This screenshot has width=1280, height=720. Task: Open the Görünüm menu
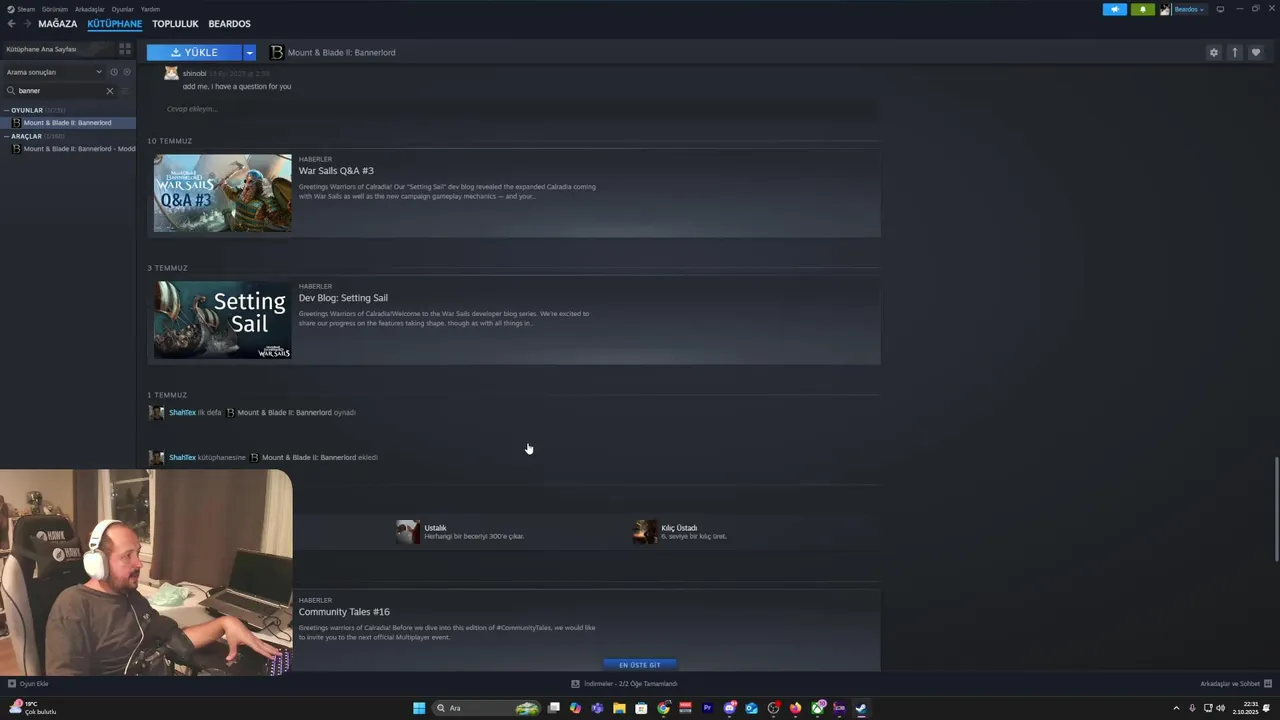[x=55, y=9]
